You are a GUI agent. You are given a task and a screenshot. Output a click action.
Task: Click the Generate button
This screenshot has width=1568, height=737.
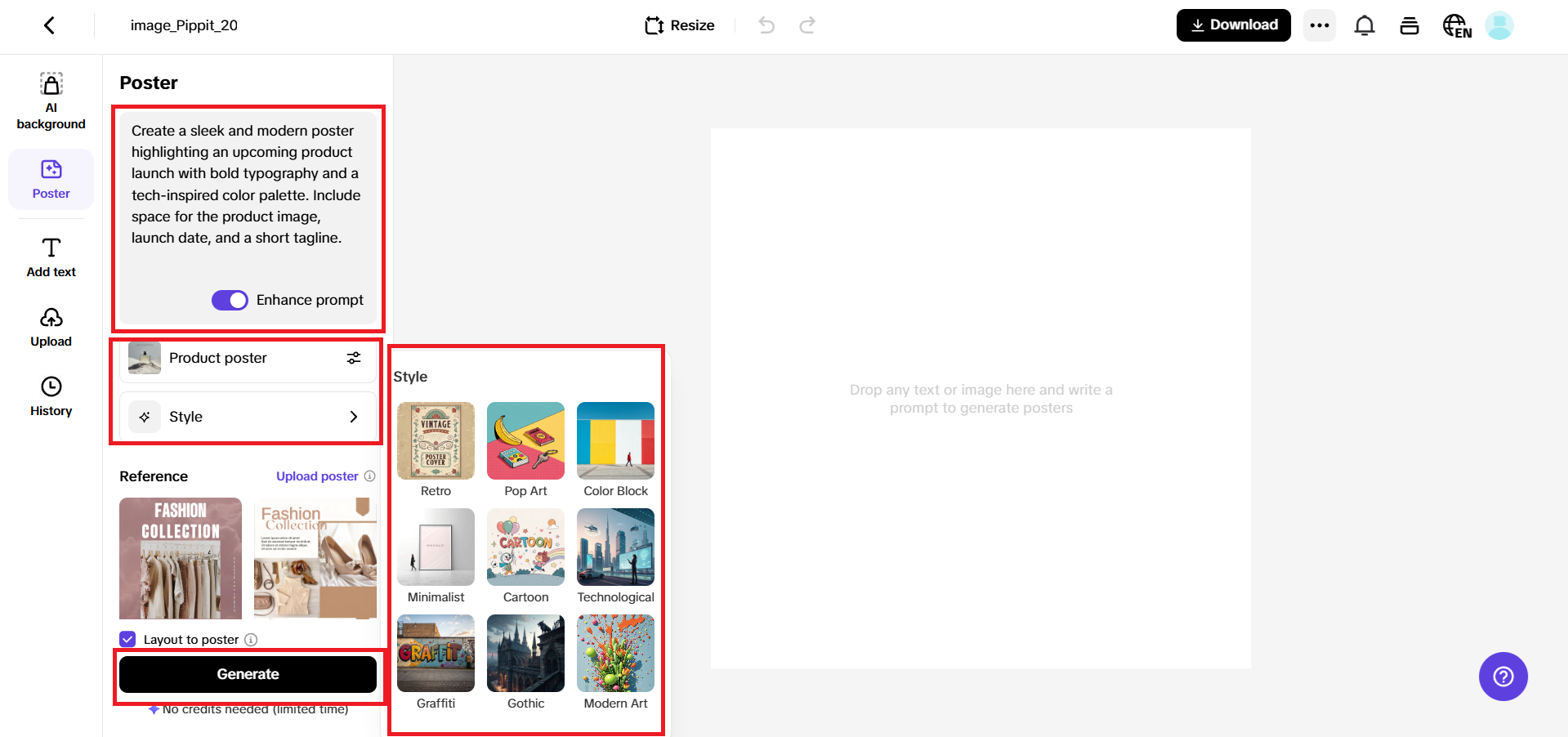[248, 673]
